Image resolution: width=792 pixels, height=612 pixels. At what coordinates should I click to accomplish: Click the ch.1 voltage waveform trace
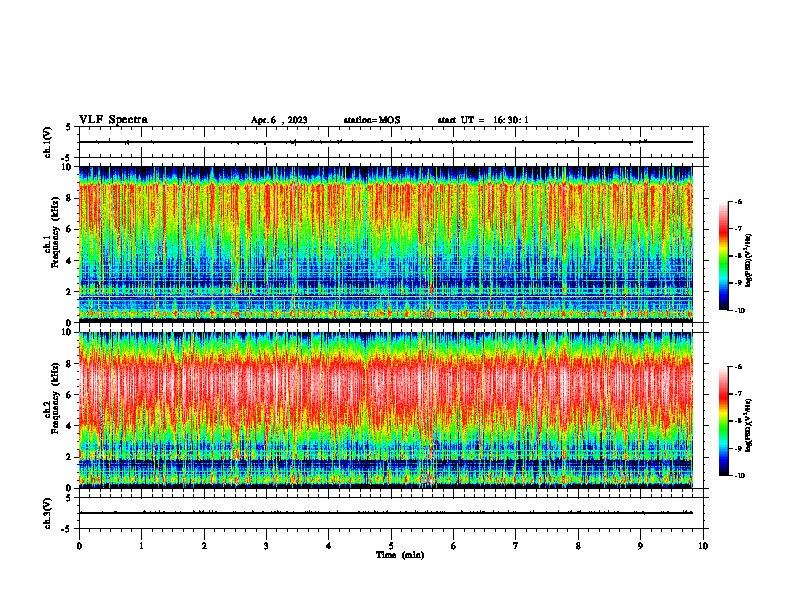tap(386, 142)
